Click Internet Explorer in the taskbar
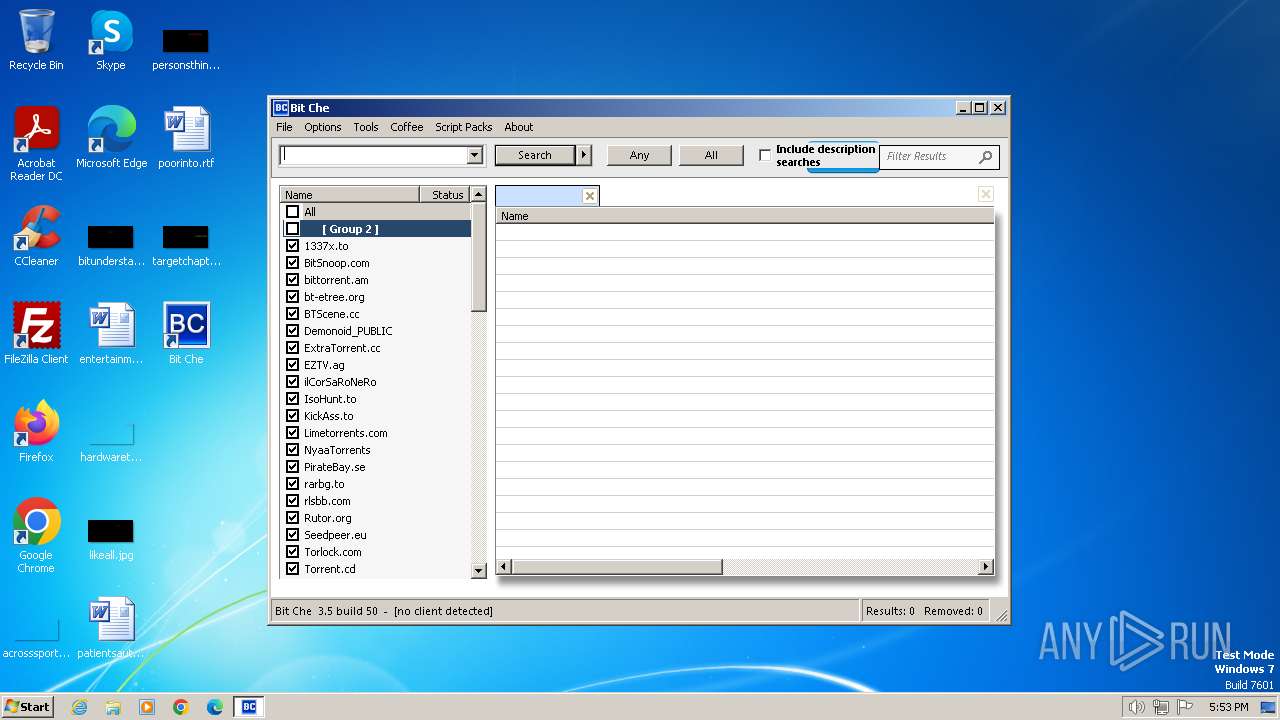 point(79,707)
